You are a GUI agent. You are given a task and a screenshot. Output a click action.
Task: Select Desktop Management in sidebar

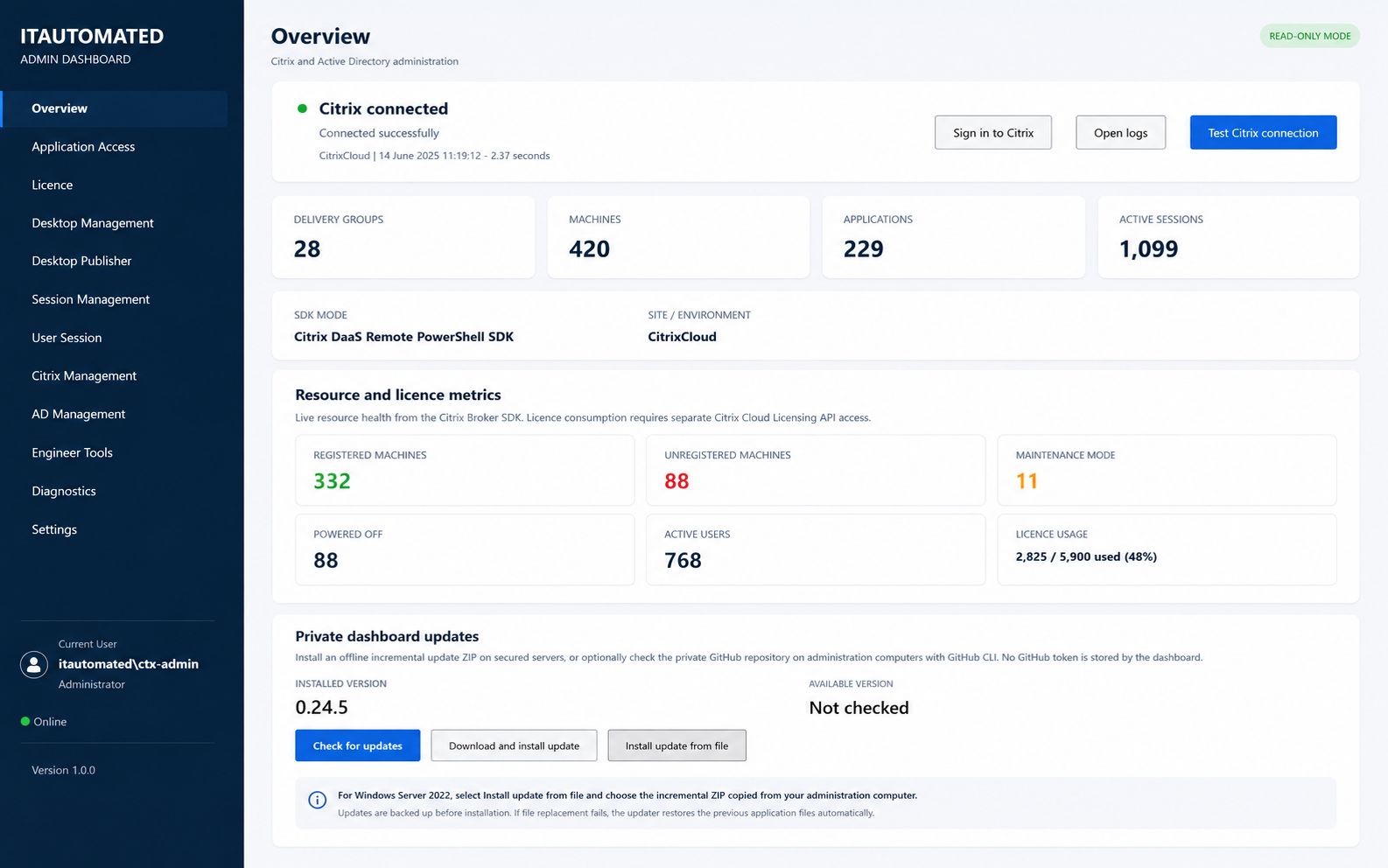pos(114,223)
